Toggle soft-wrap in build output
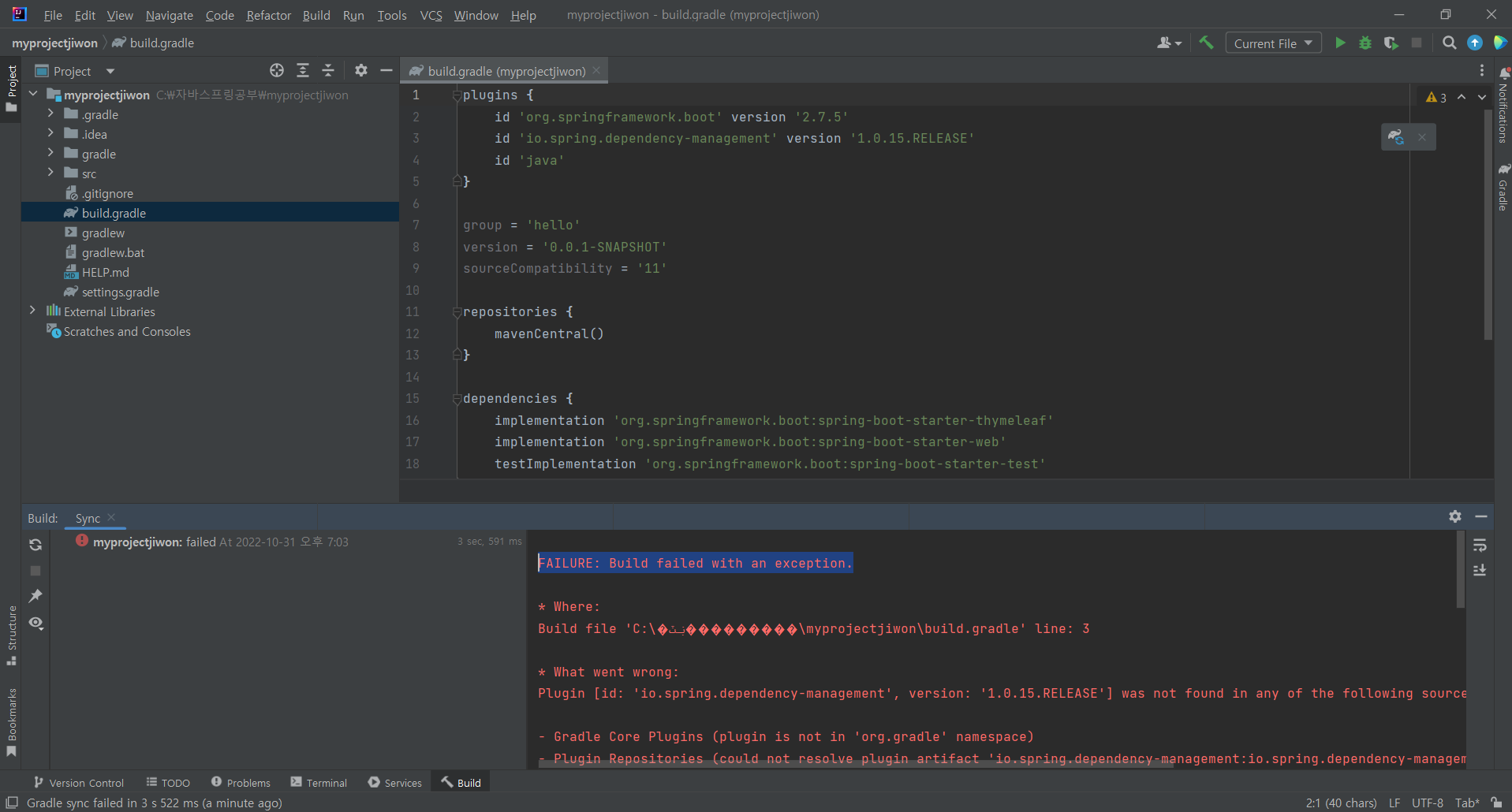Image resolution: width=1512 pixels, height=812 pixels. (x=1480, y=545)
